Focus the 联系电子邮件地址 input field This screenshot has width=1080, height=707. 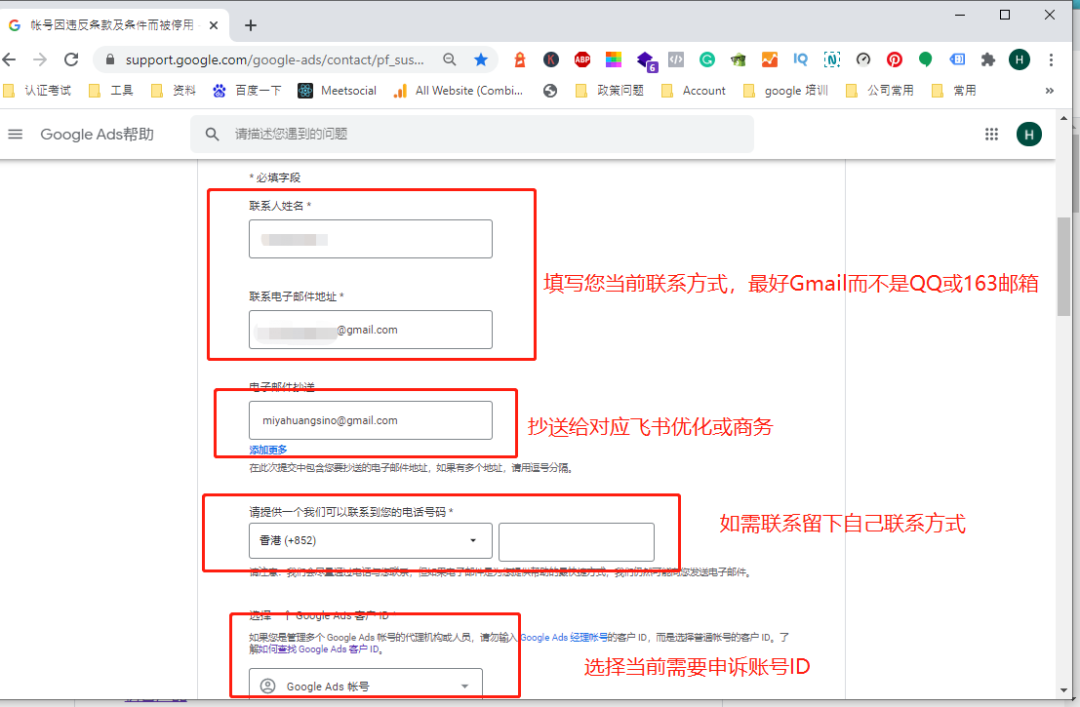(371, 329)
